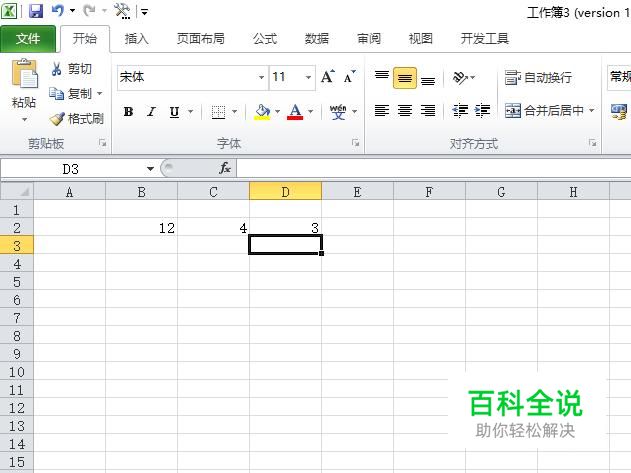Click the text orientation icon
The width and height of the screenshot is (631, 473).
tap(460, 77)
